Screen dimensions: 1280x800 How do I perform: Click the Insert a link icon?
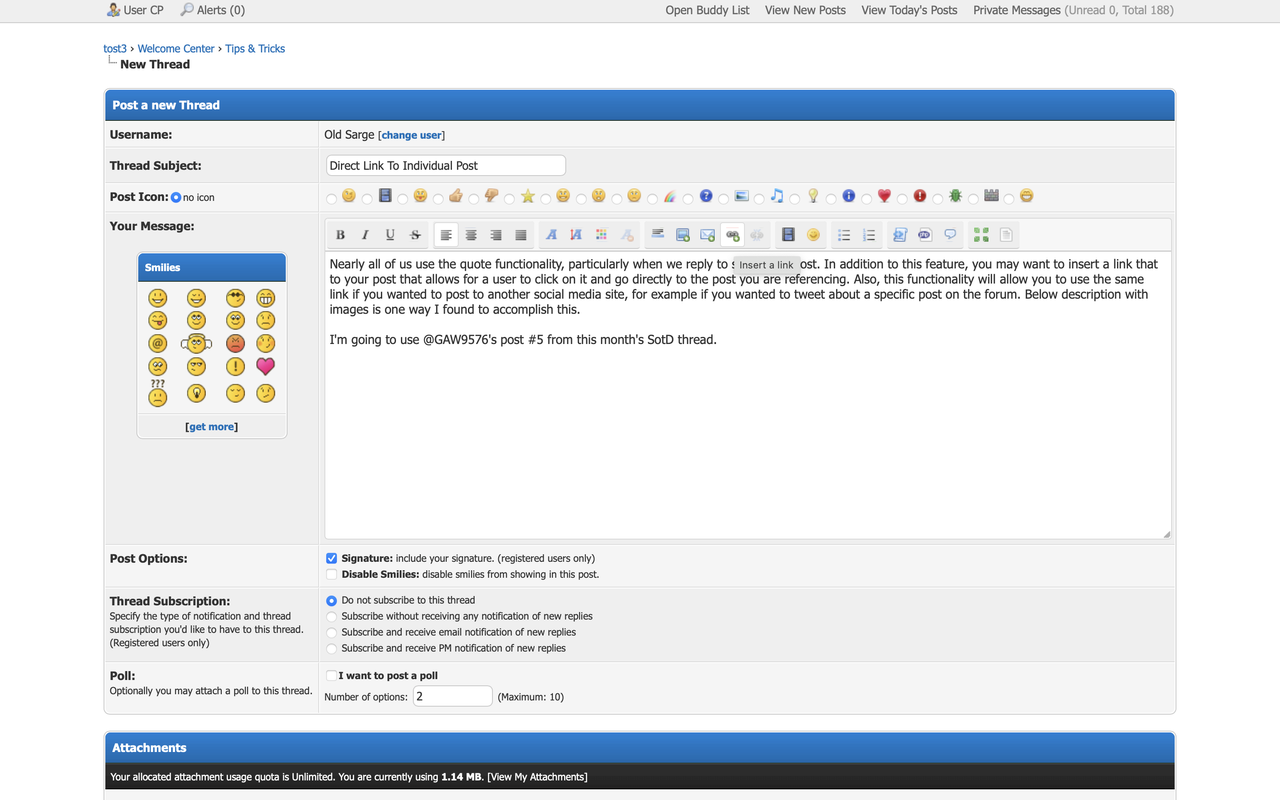pyautogui.click(x=733, y=235)
